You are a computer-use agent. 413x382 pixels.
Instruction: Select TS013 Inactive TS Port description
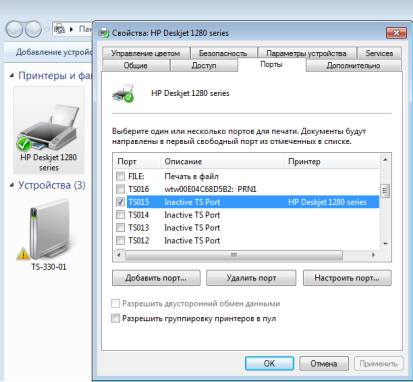pos(192,228)
